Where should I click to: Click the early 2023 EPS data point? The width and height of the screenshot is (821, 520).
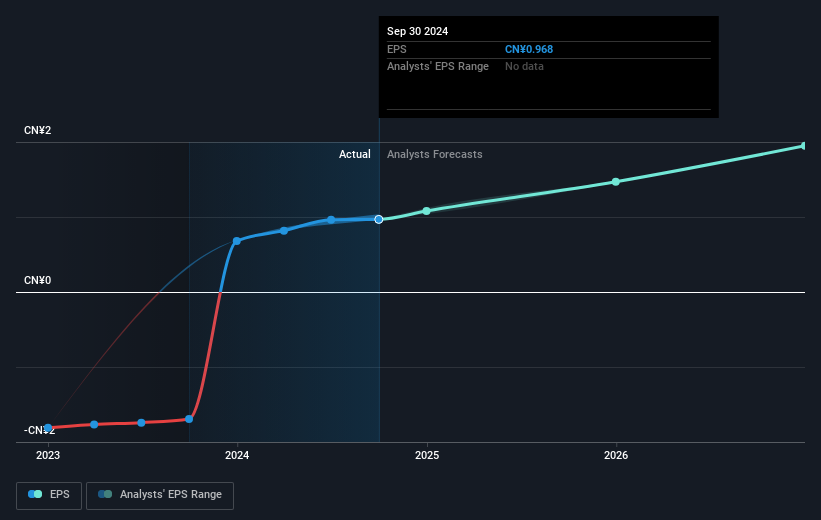(48, 428)
